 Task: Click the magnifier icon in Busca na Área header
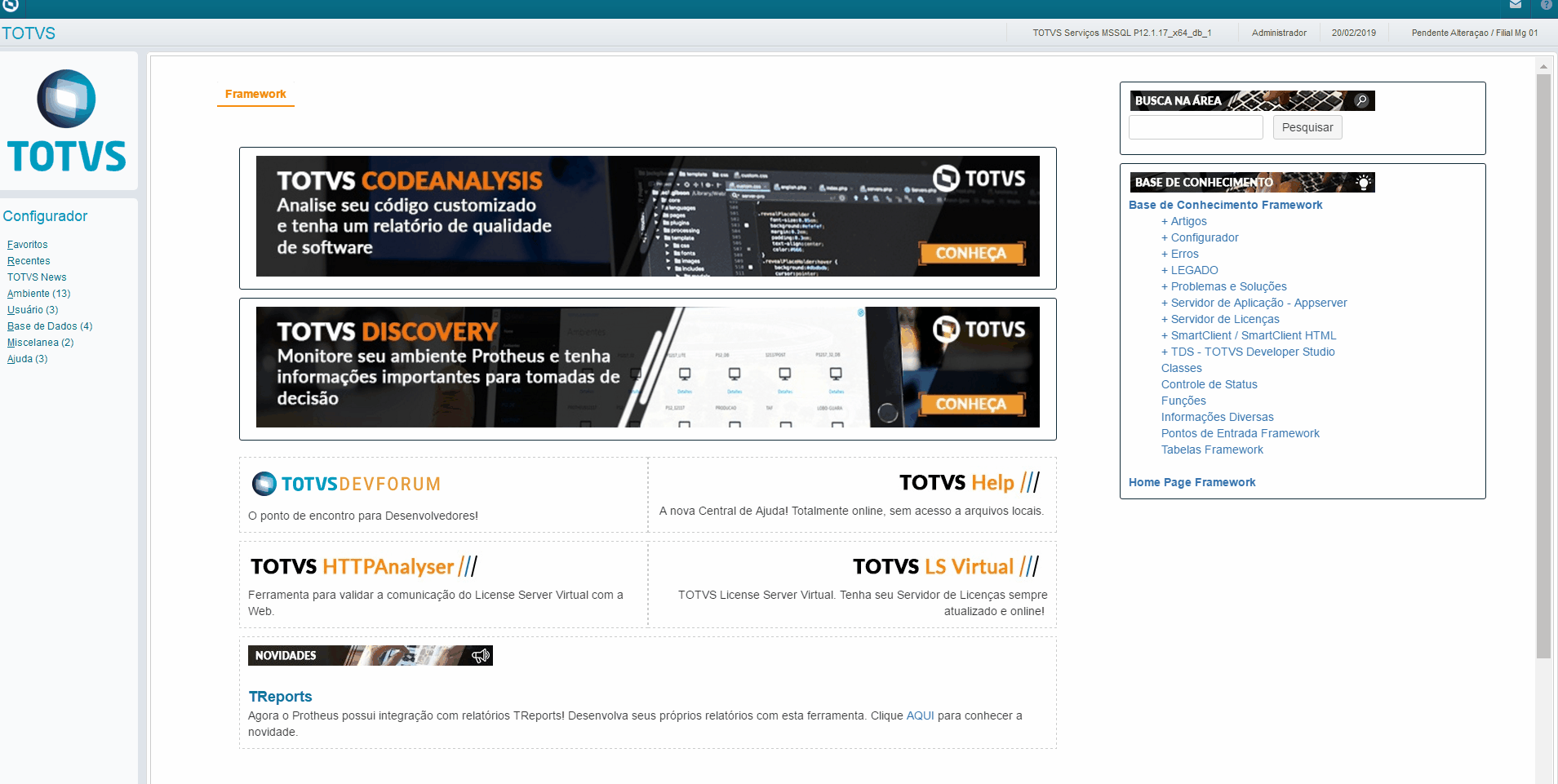tap(1361, 100)
